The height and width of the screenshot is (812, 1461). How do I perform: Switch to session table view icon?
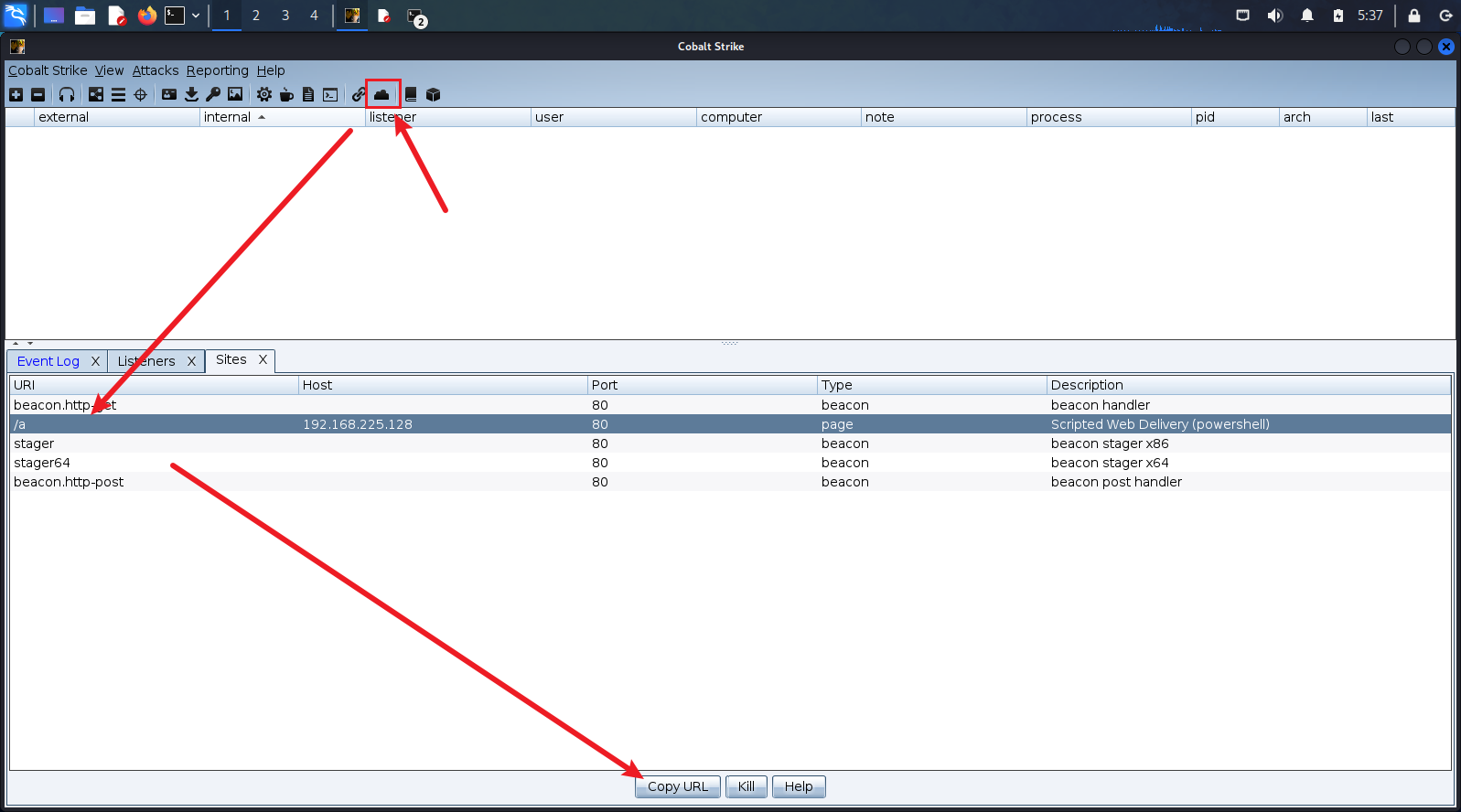click(x=118, y=94)
